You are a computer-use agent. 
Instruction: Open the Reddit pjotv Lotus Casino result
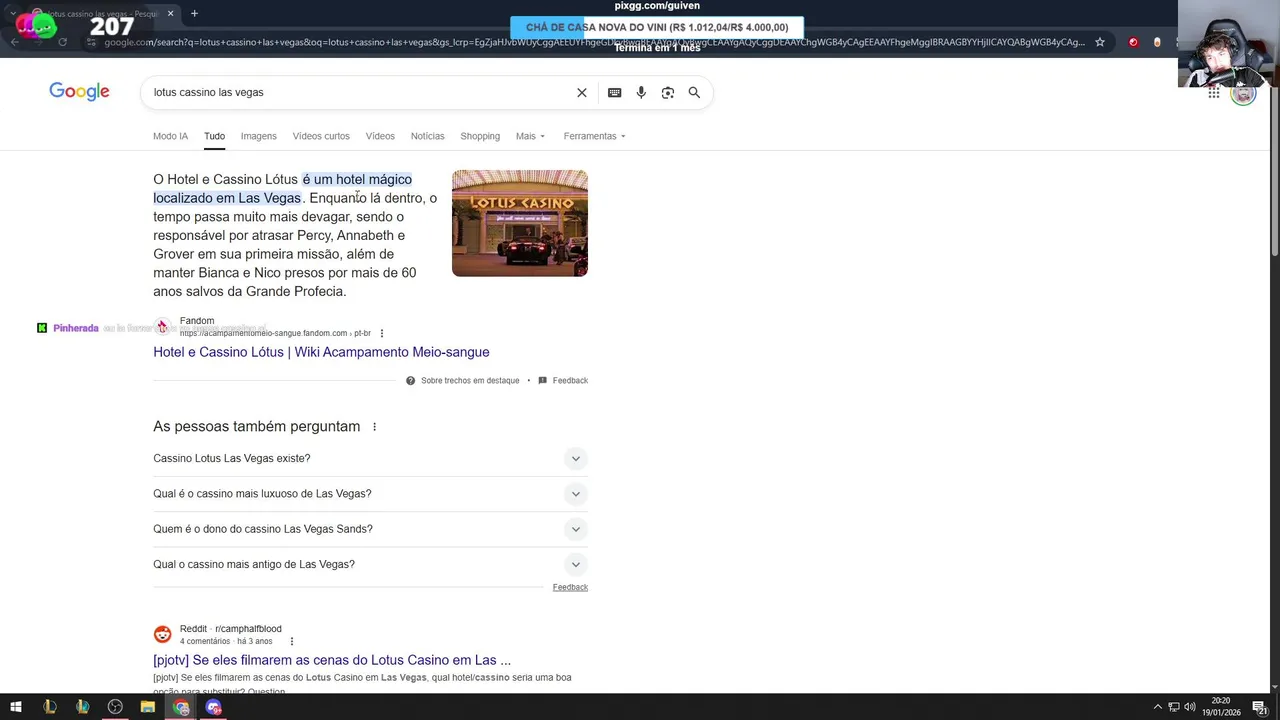click(332, 660)
